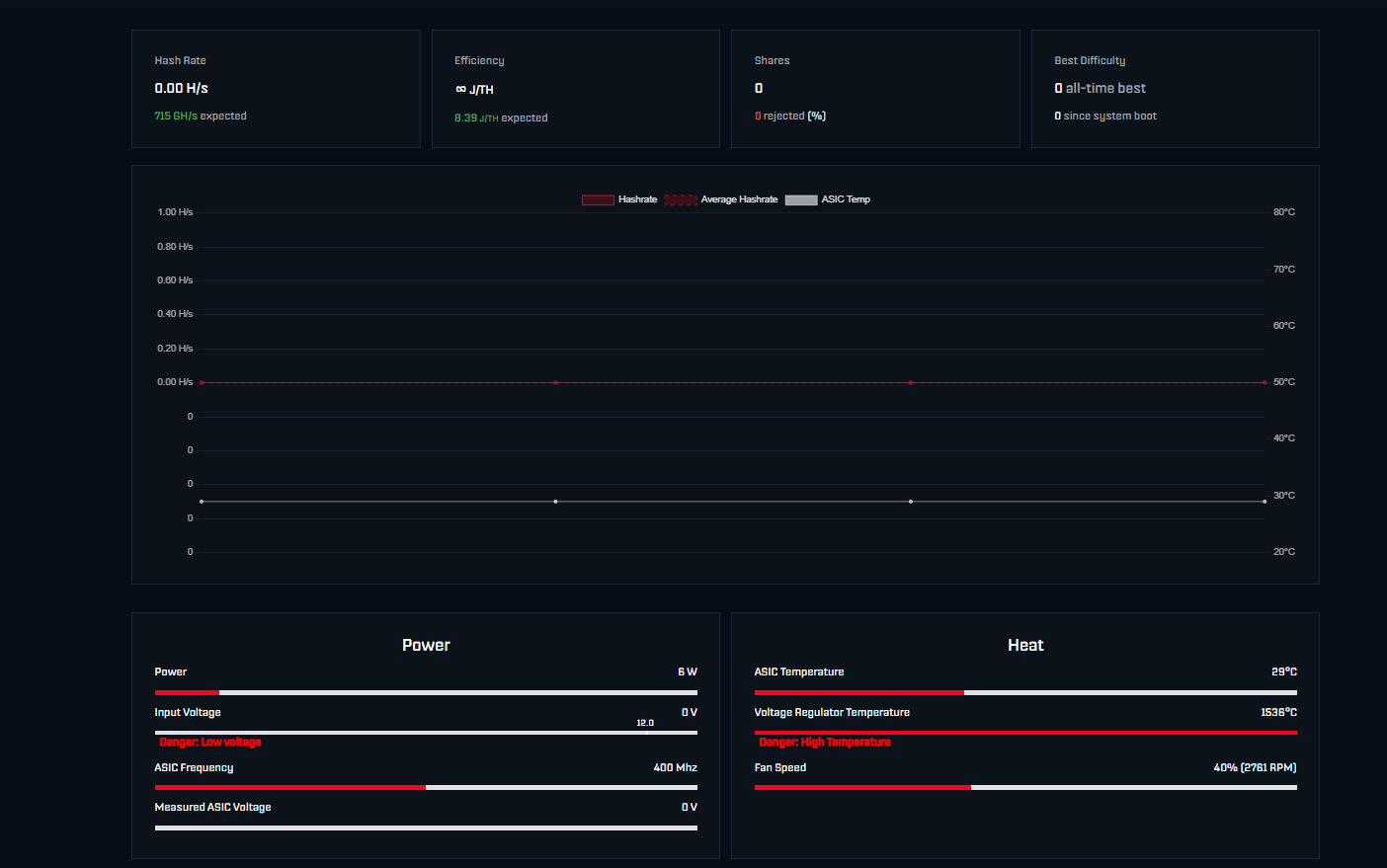Click the 'Danger: Low voltage' warning

click(x=210, y=743)
